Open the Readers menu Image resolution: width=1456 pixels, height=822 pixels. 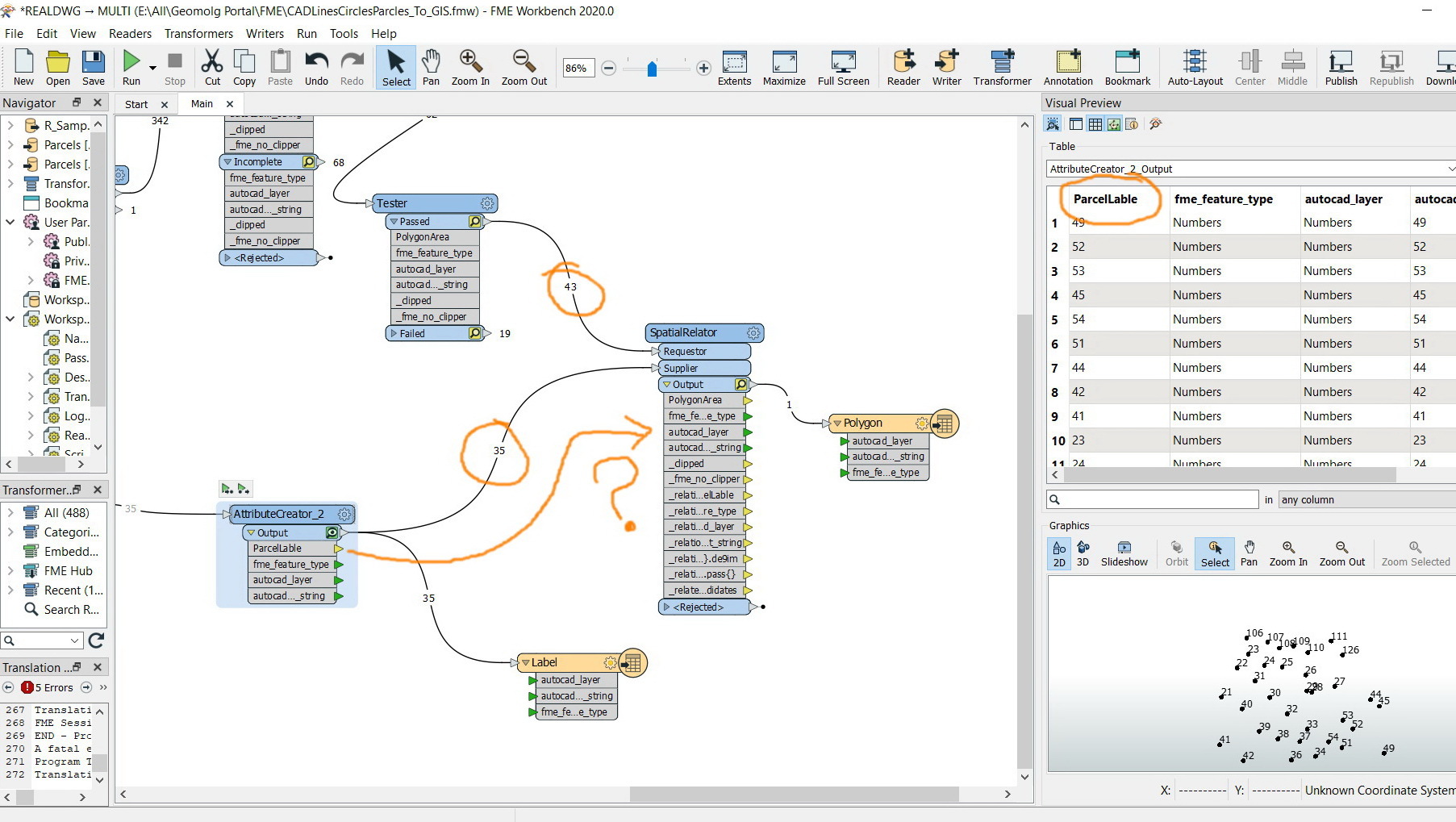point(130,33)
